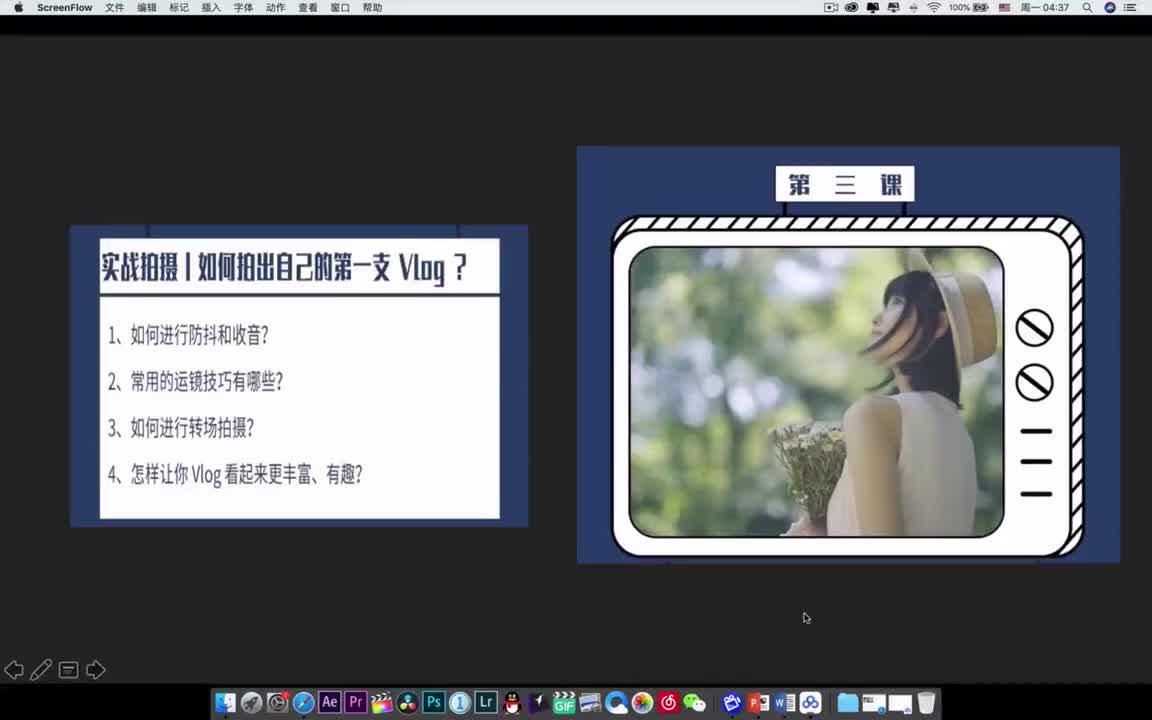Open input source flag menu
Screen dimensions: 1152x720
tap(1004, 7)
